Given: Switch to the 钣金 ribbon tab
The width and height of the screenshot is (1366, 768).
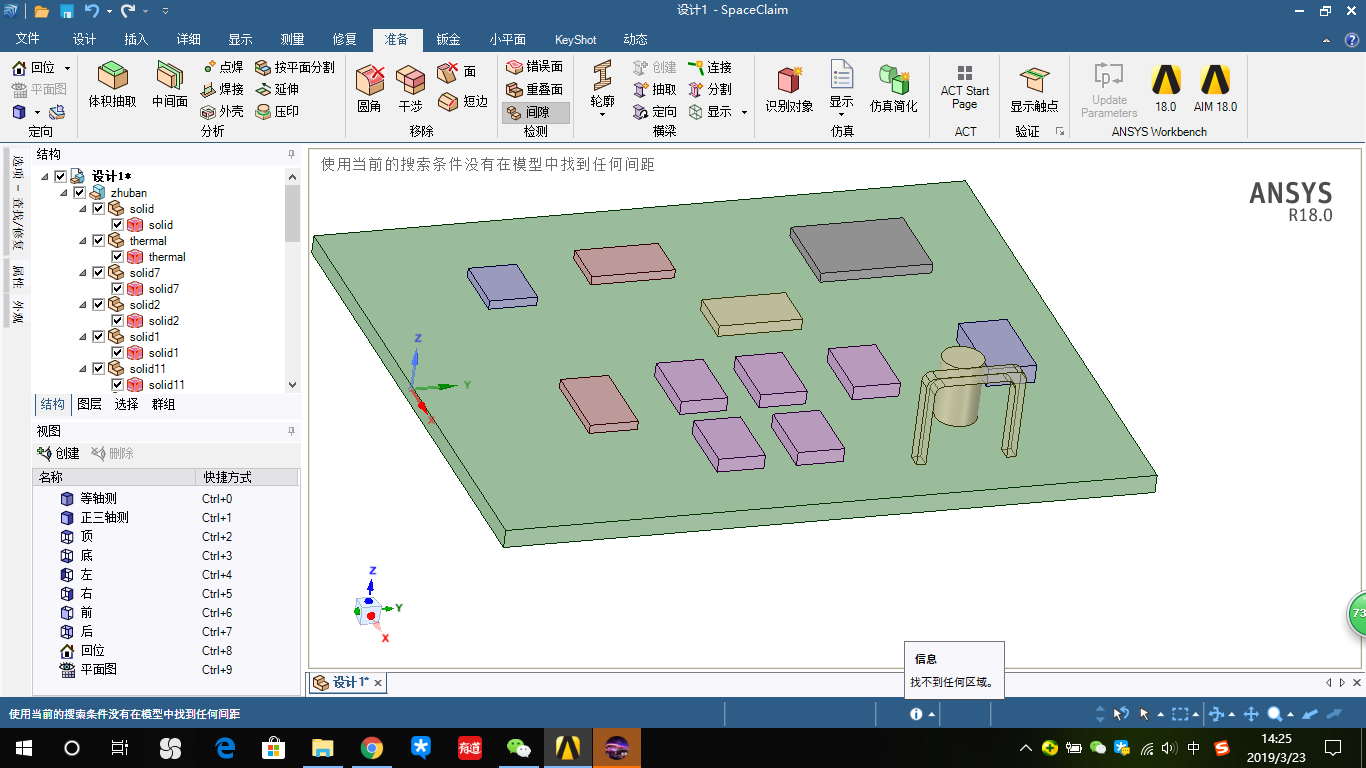Looking at the screenshot, I should pyautogui.click(x=447, y=39).
